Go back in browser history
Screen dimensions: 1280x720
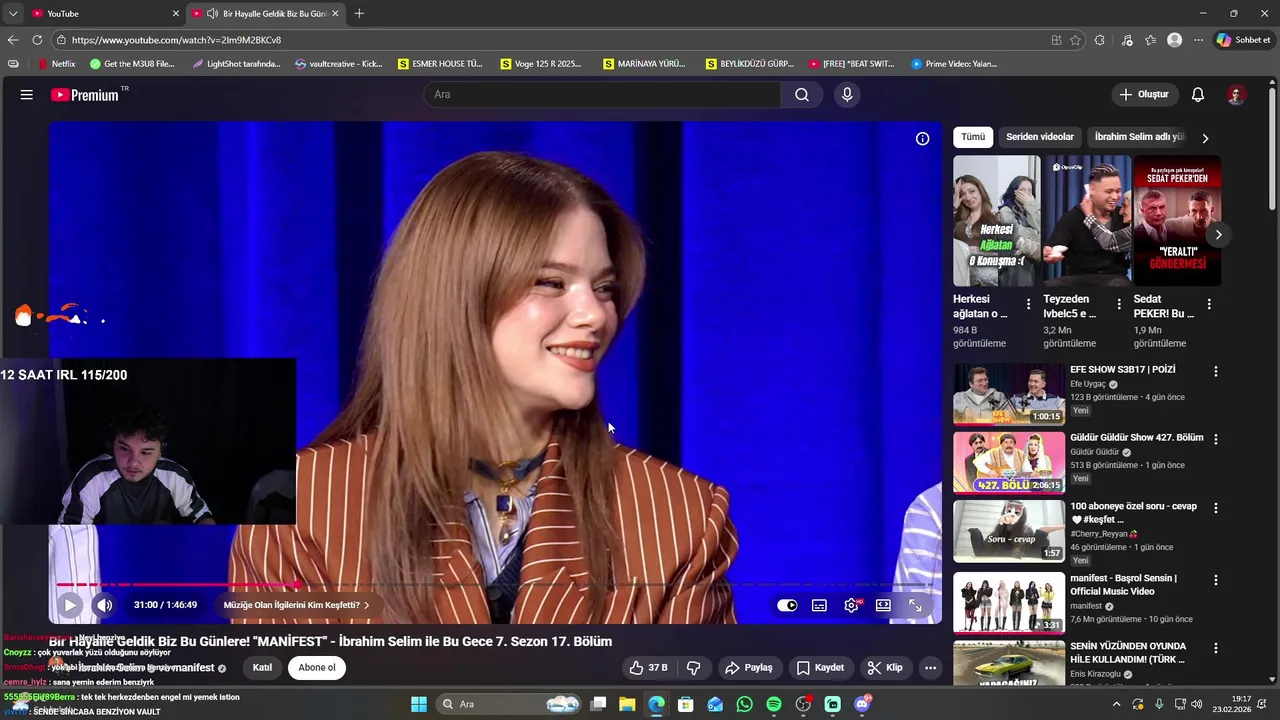[x=13, y=40]
